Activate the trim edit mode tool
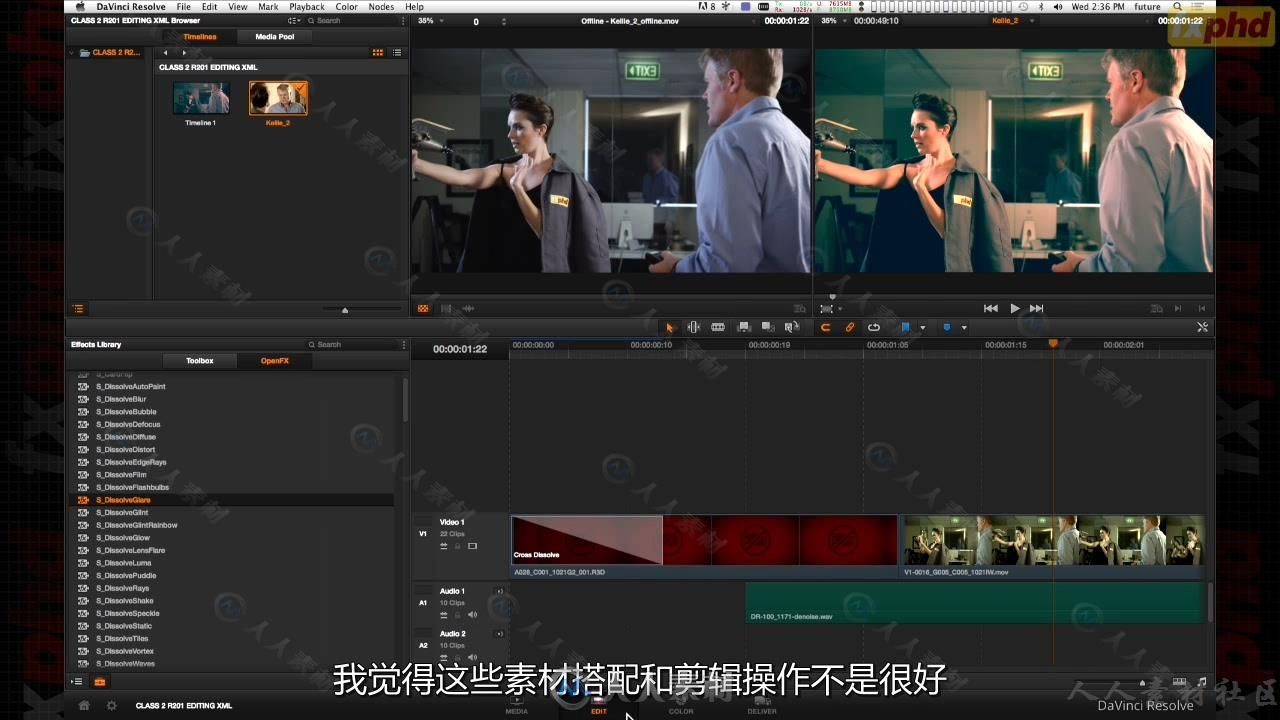 point(694,327)
